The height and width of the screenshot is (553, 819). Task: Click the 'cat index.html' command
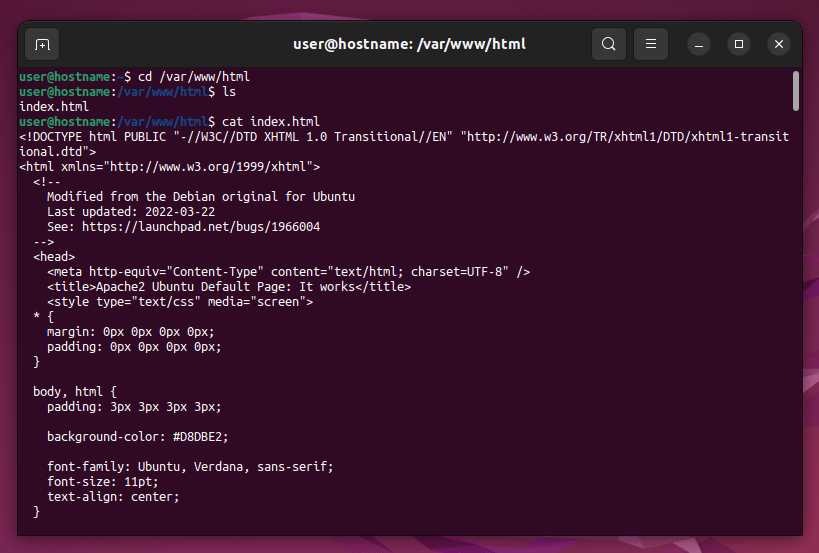pyautogui.click(x=271, y=122)
